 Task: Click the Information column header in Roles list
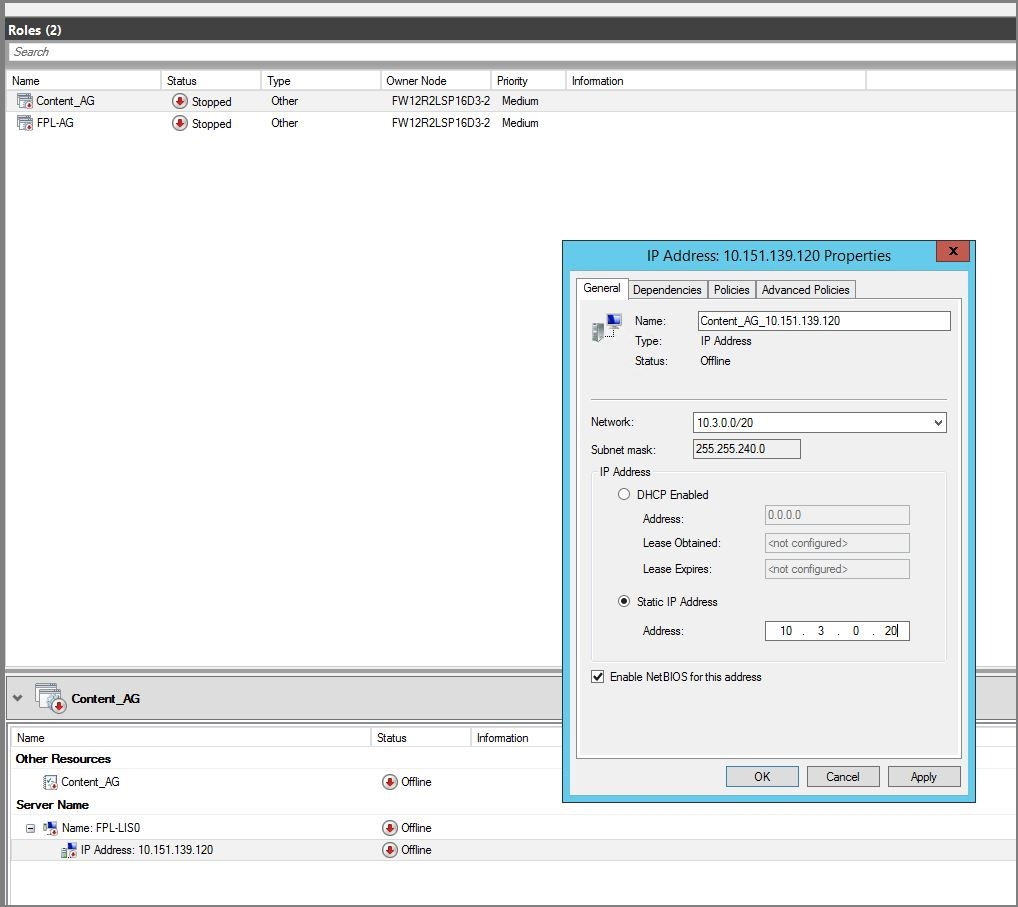point(715,81)
